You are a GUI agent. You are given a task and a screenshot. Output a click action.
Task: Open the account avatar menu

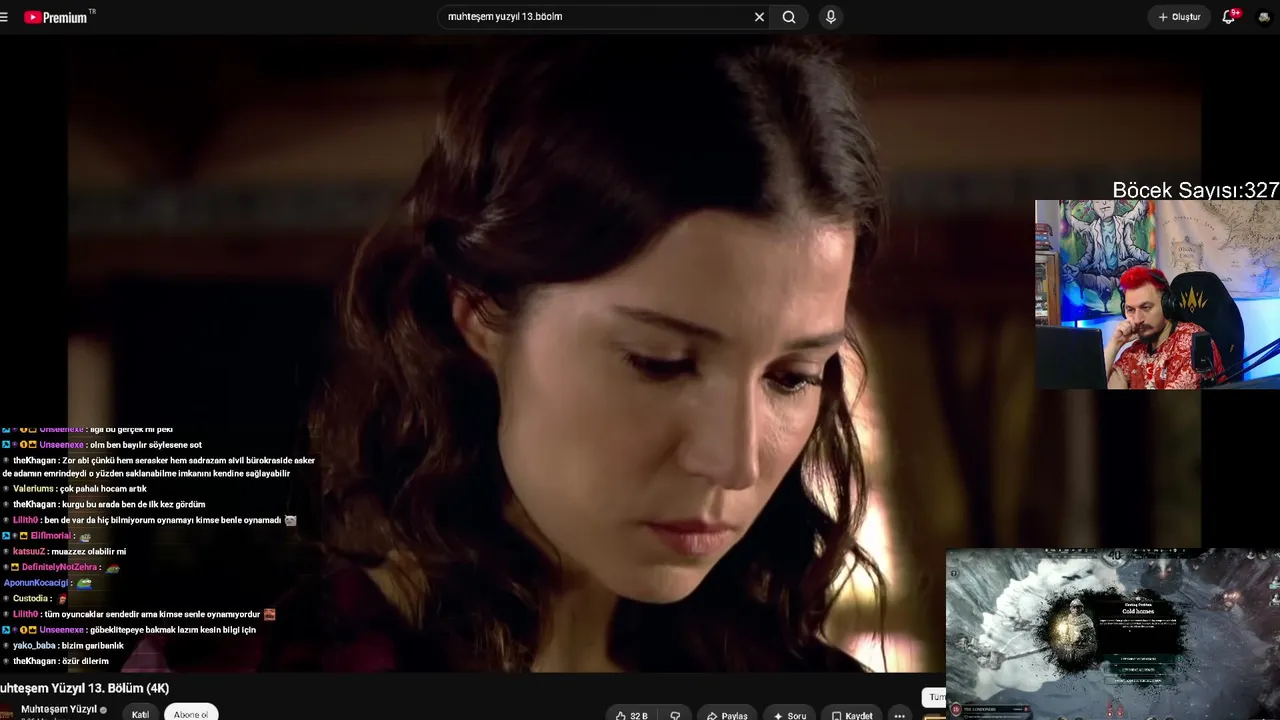(1266, 17)
